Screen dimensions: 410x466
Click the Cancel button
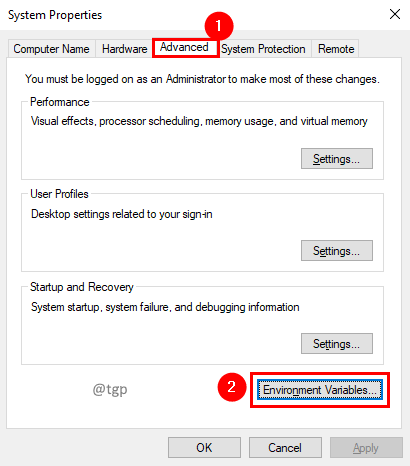[285, 448]
